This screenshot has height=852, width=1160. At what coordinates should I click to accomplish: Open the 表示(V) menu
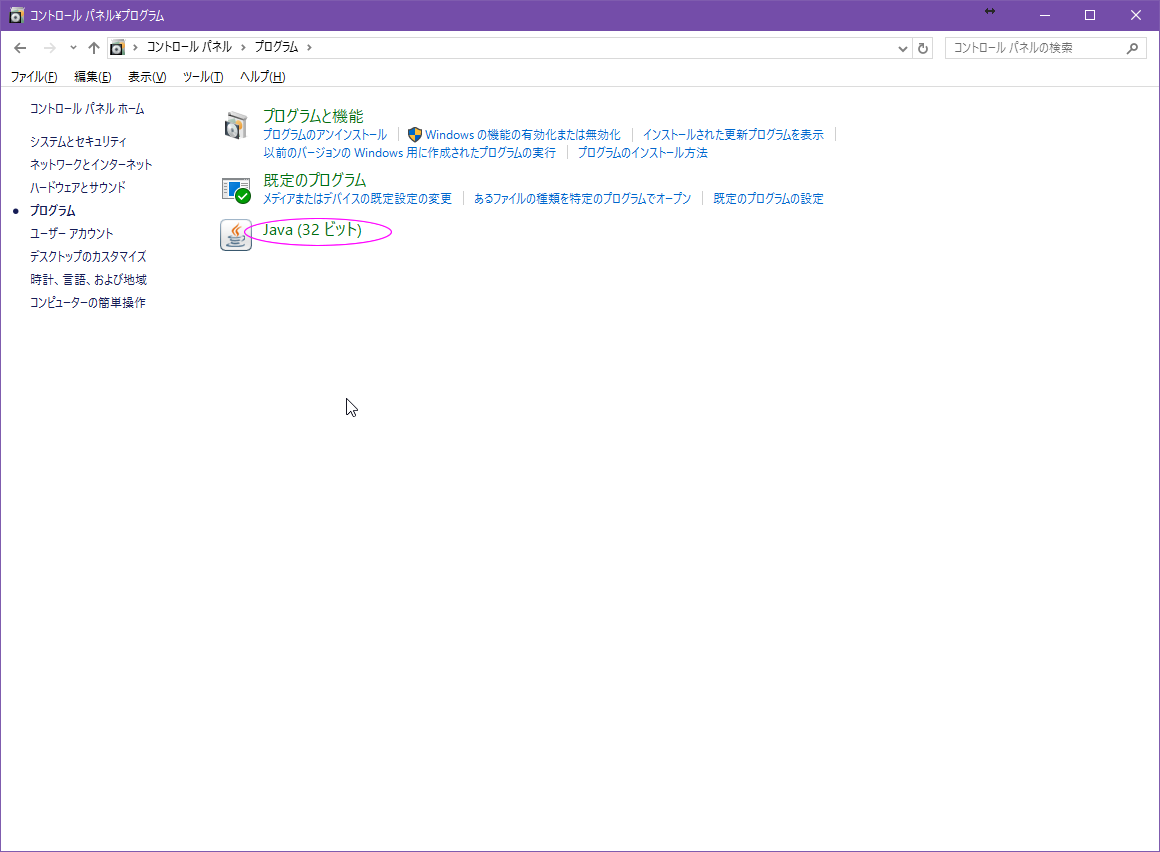tap(147, 77)
